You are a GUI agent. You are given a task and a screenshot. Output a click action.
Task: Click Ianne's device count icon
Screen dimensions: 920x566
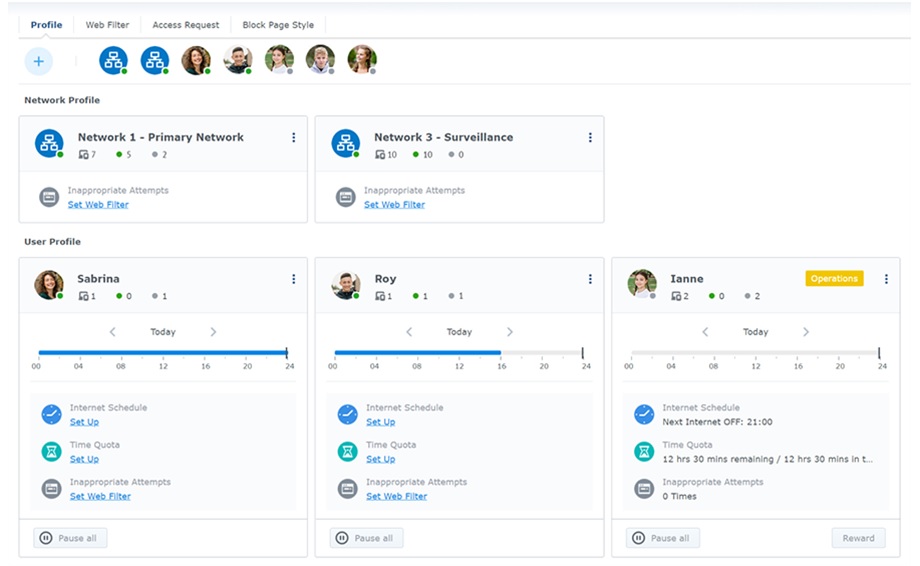pyautogui.click(x=677, y=296)
